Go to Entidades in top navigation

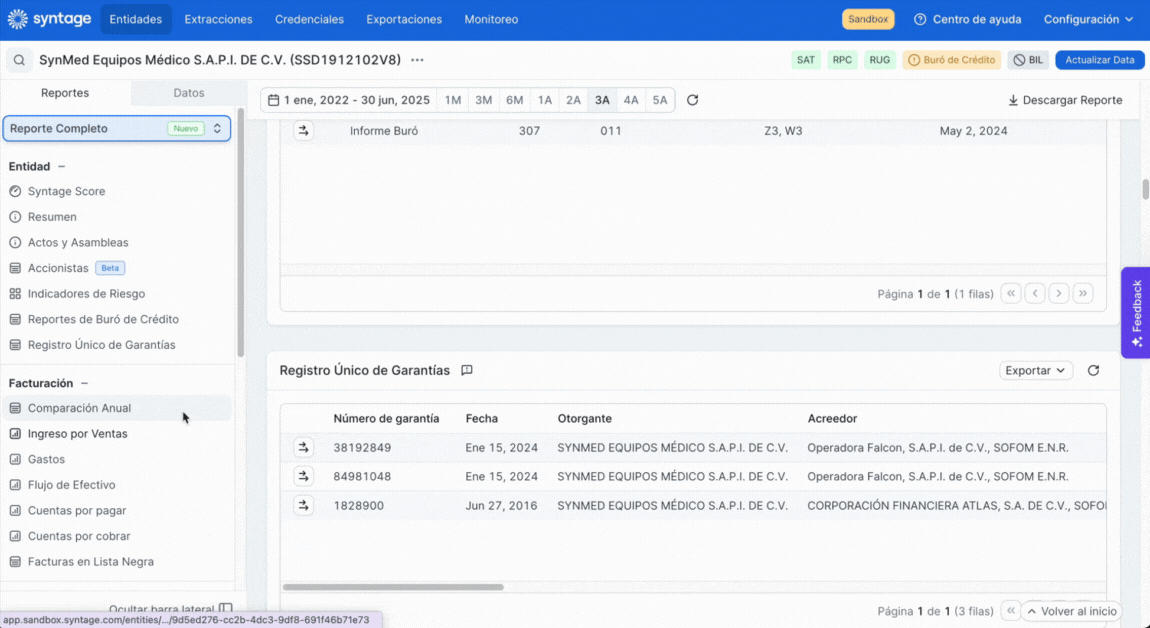coord(136,20)
